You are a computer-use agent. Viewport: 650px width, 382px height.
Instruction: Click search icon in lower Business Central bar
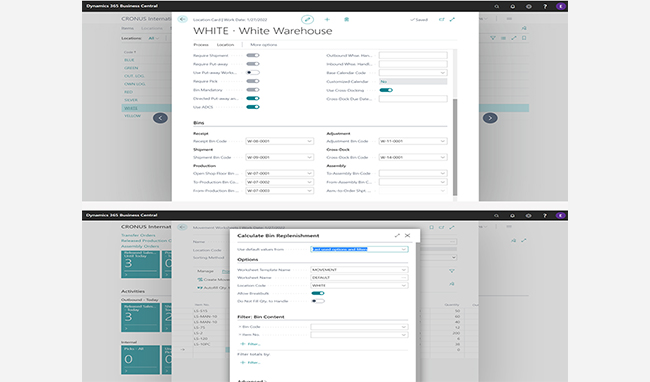pos(496,215)
